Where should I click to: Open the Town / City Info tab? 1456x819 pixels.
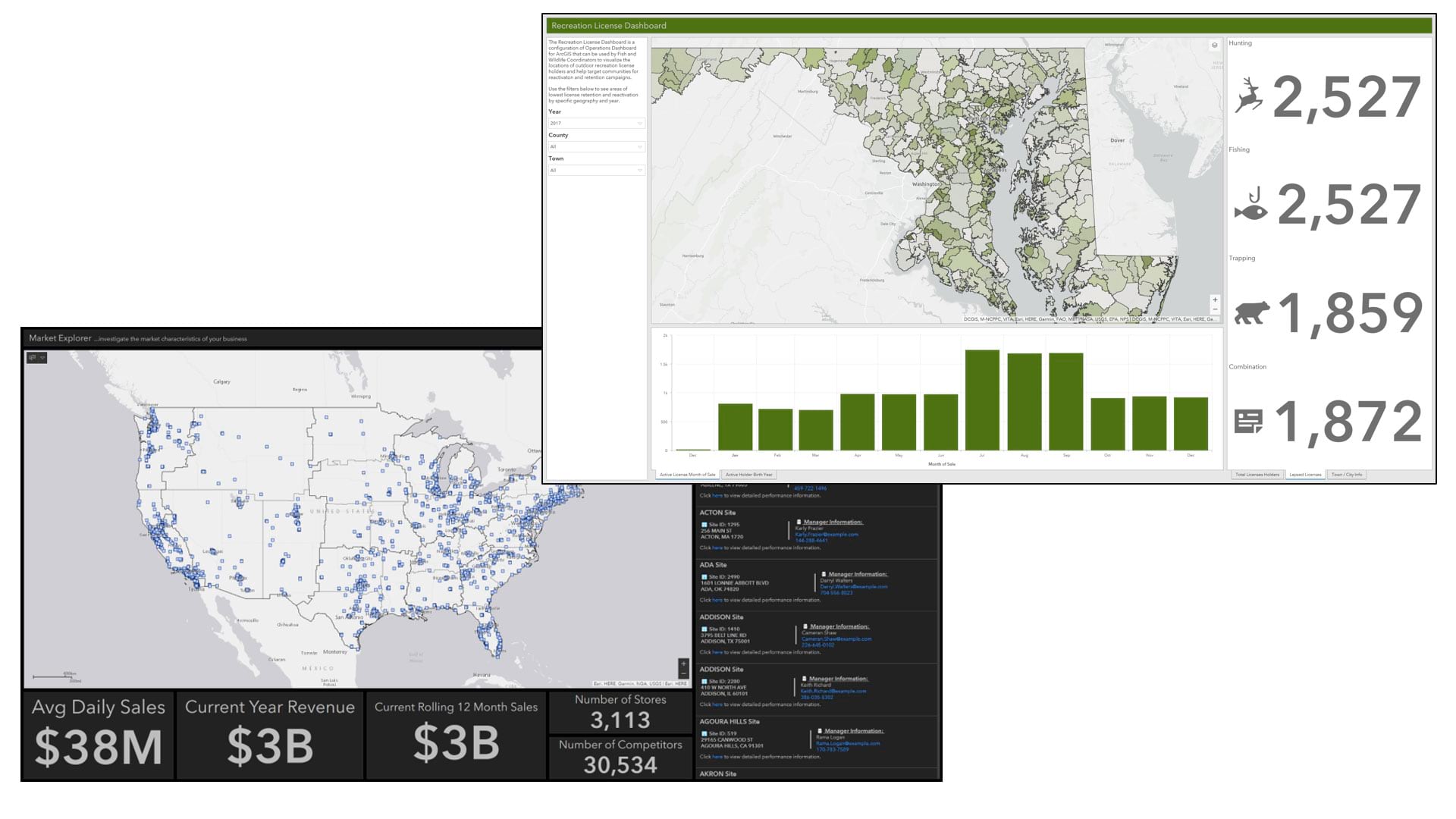[1346, 475]
